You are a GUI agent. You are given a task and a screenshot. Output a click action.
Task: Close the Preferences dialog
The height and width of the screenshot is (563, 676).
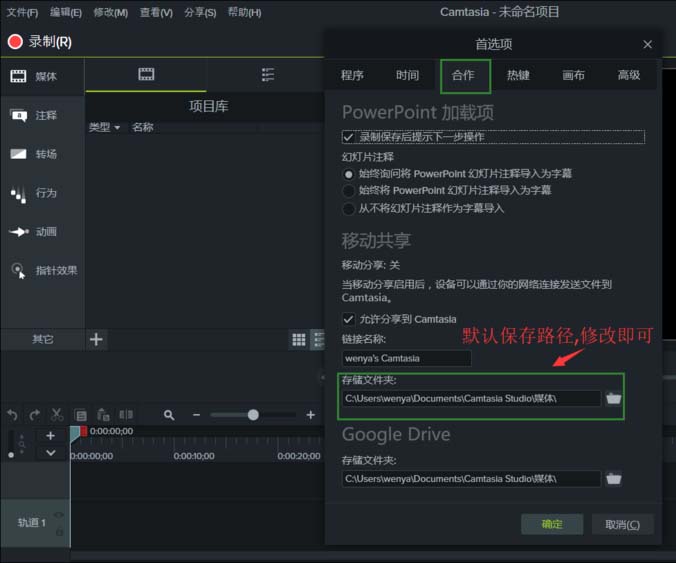pos(647,44)
